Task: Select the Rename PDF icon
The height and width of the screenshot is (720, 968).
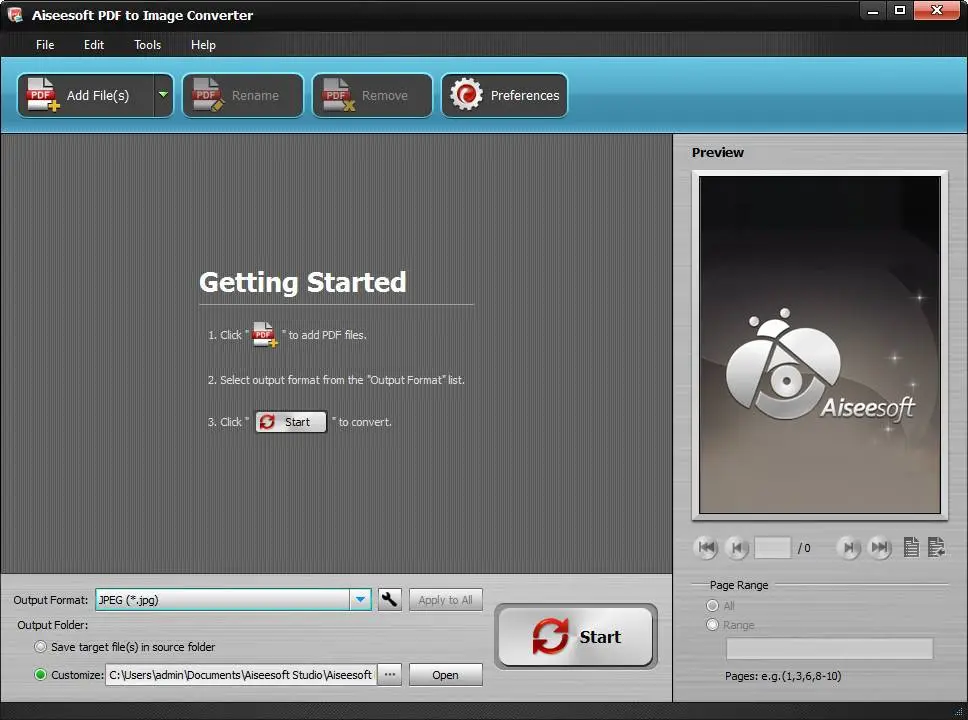Action: tap(206, 95)
